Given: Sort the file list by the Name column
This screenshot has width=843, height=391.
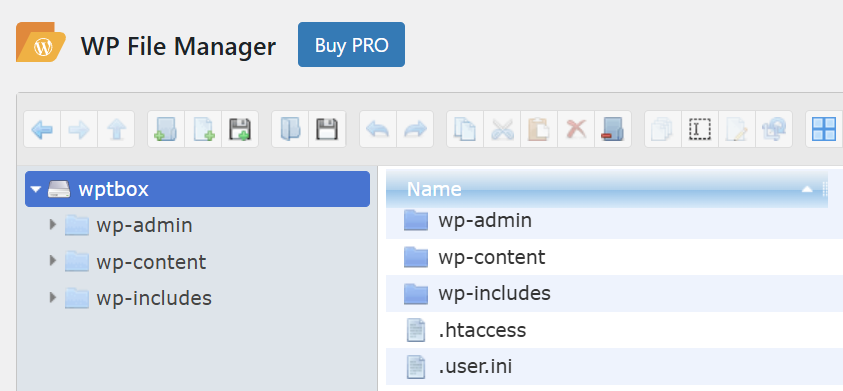Looking at the screenshot, I should [x=606, y=189].
